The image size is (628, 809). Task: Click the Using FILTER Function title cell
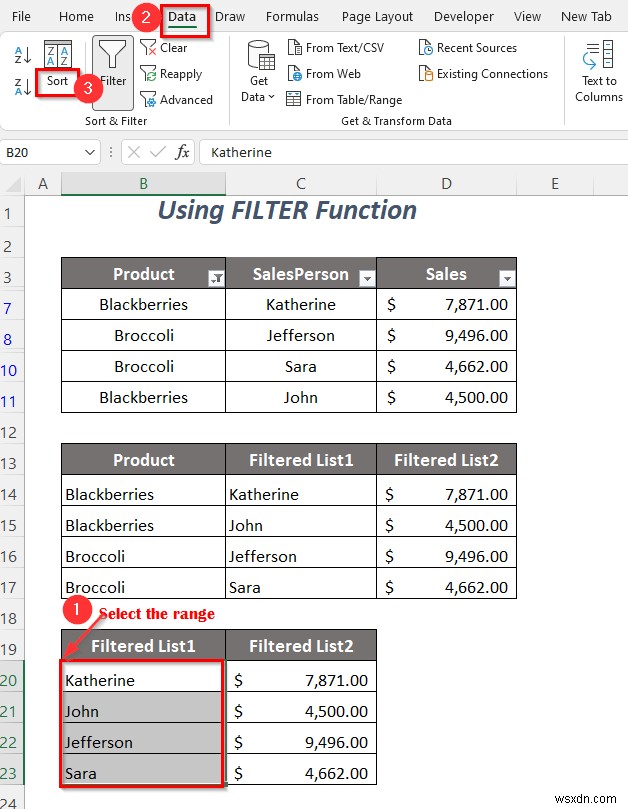(x=287, y=210)
